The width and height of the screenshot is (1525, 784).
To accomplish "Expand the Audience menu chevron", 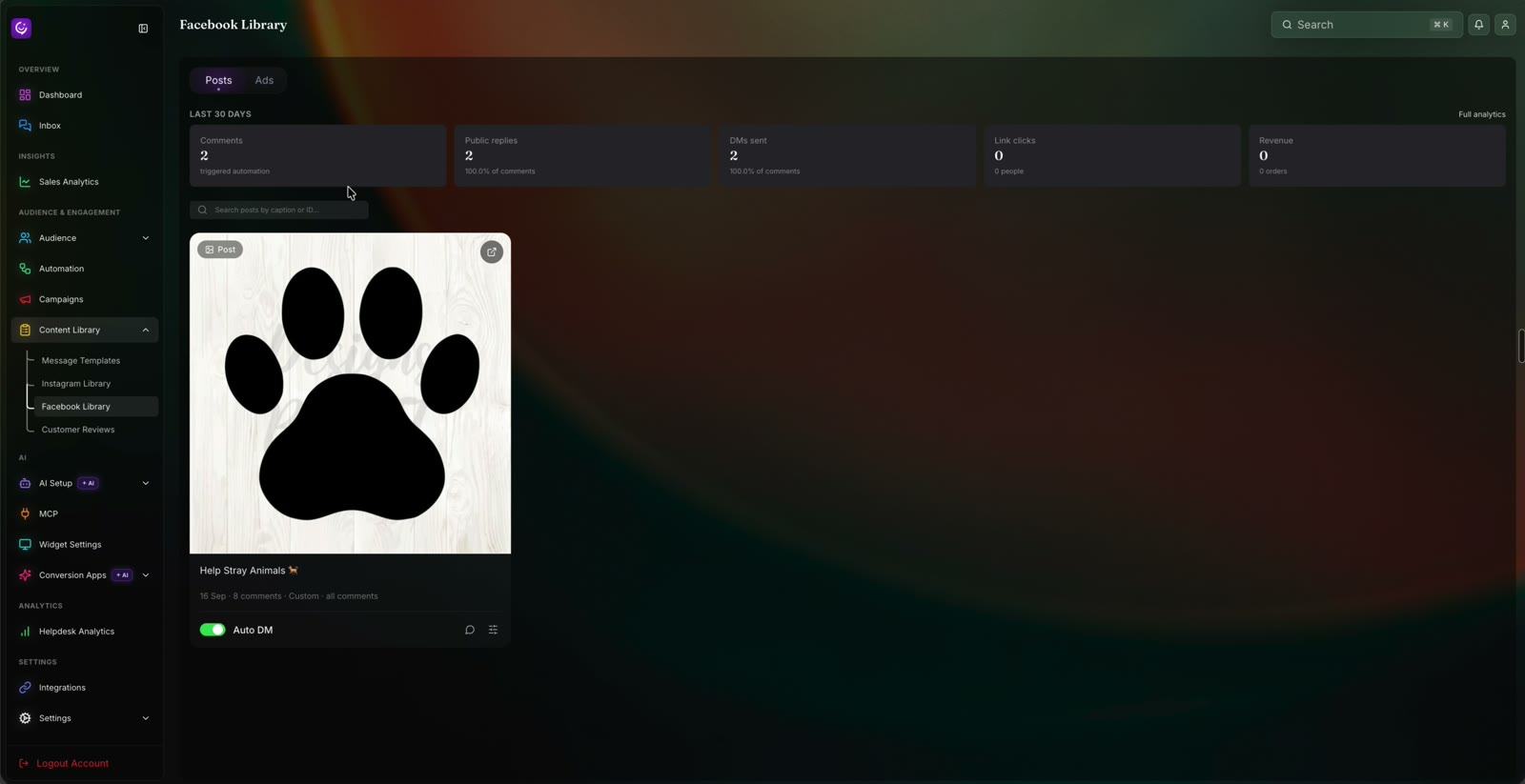I will point(146,238).
